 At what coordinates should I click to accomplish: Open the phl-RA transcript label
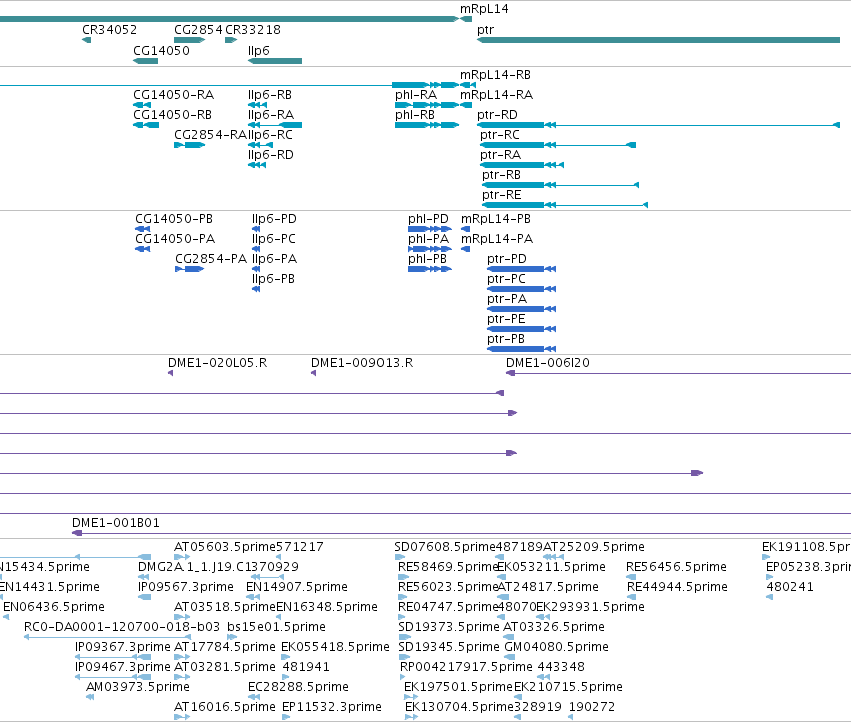(416, 95)
